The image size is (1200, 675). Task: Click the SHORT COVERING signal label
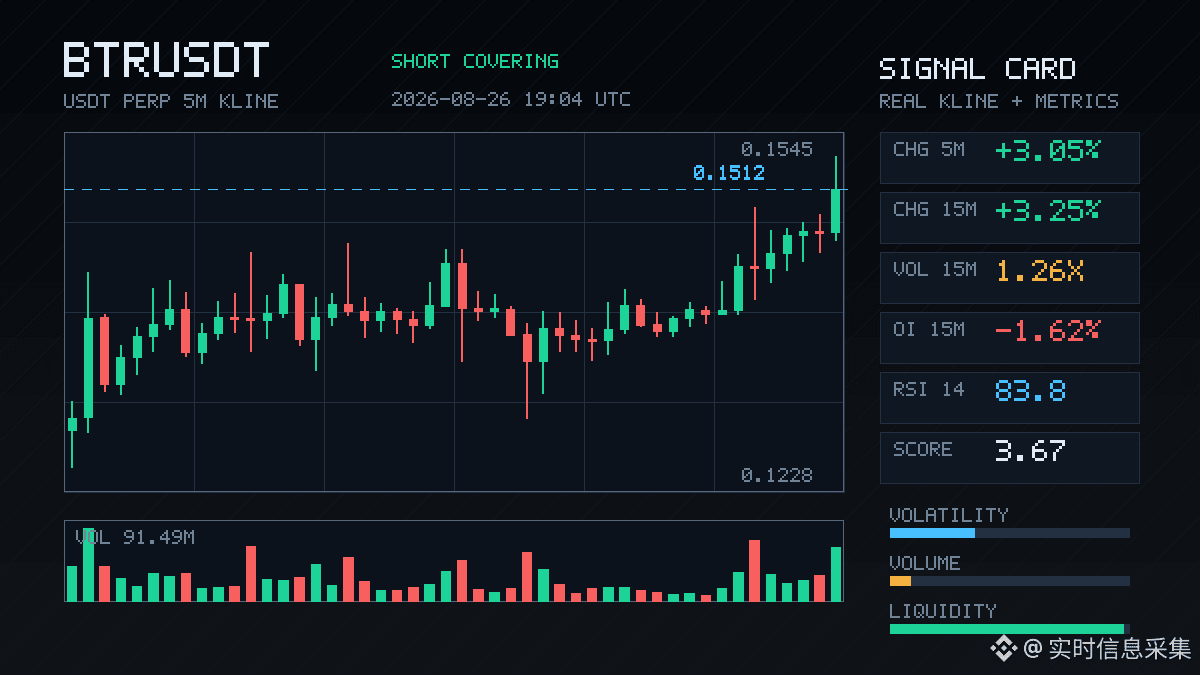tap(475, 61)
